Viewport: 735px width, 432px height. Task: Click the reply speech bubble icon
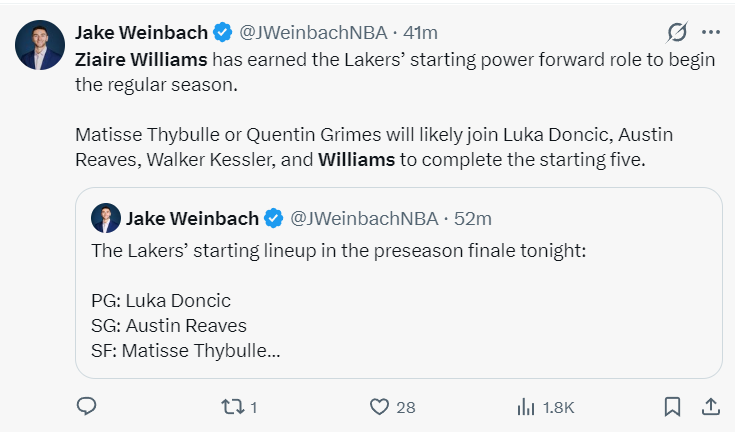87,406
